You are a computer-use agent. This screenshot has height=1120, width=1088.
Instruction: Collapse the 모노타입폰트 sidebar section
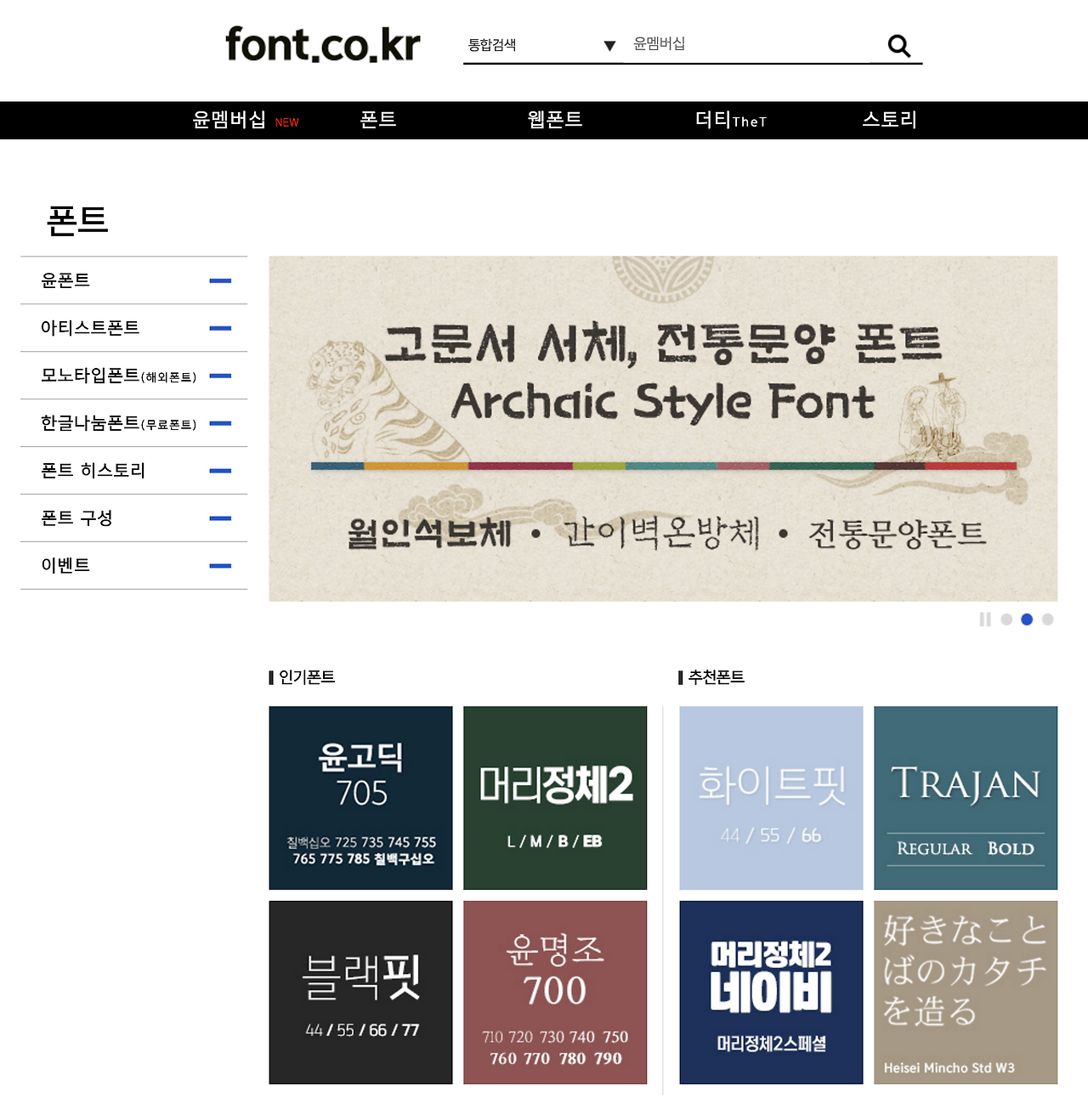[x=220, y=376]
